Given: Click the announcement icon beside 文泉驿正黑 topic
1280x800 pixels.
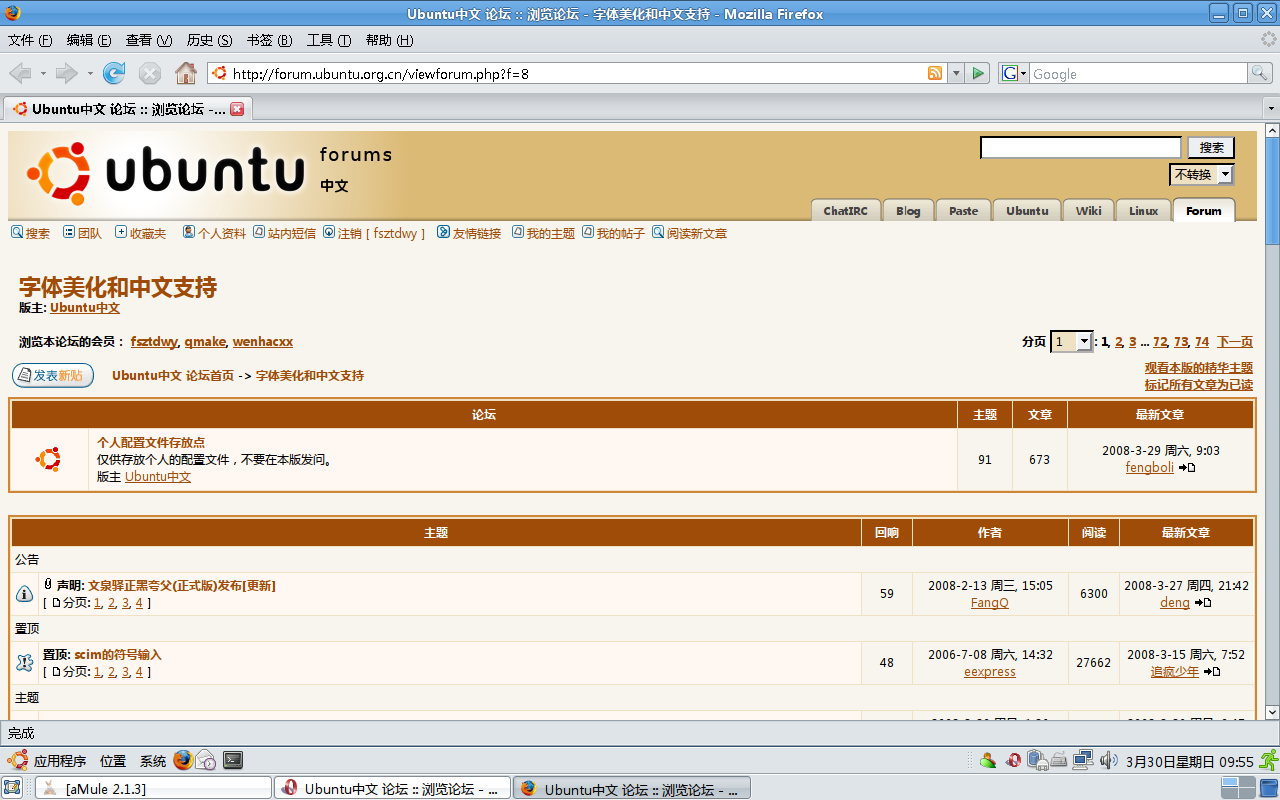Looking at the screenshot, I should tap(25, 594).
